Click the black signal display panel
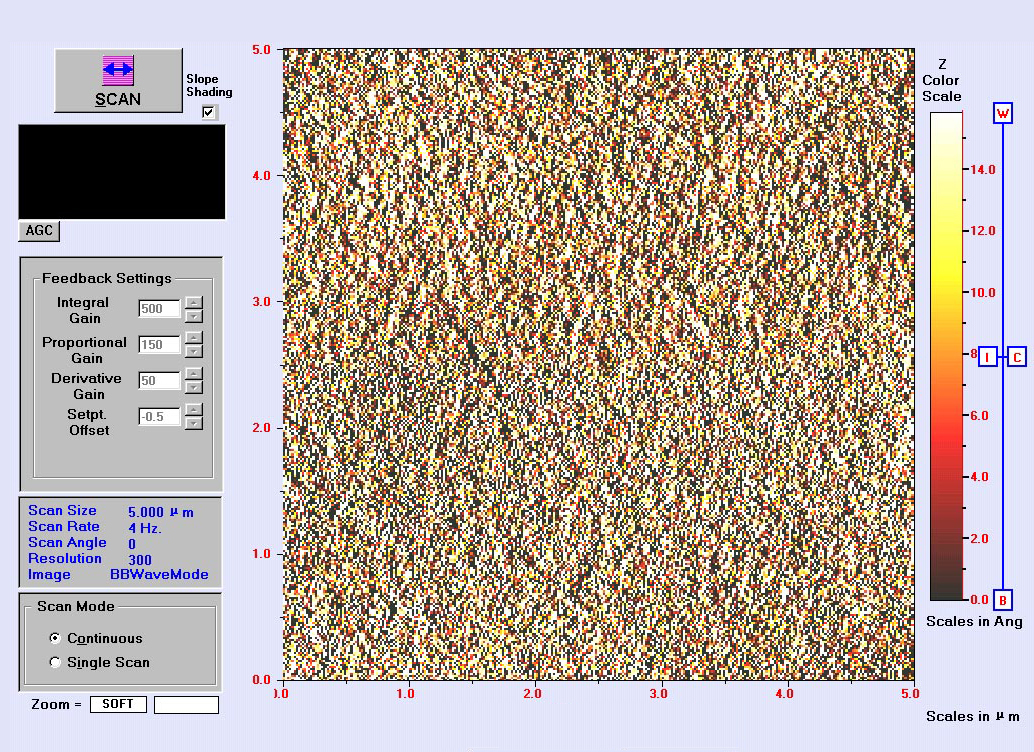Image resolution: width=1034 pixels, height=752 pixels. (121, 172)
